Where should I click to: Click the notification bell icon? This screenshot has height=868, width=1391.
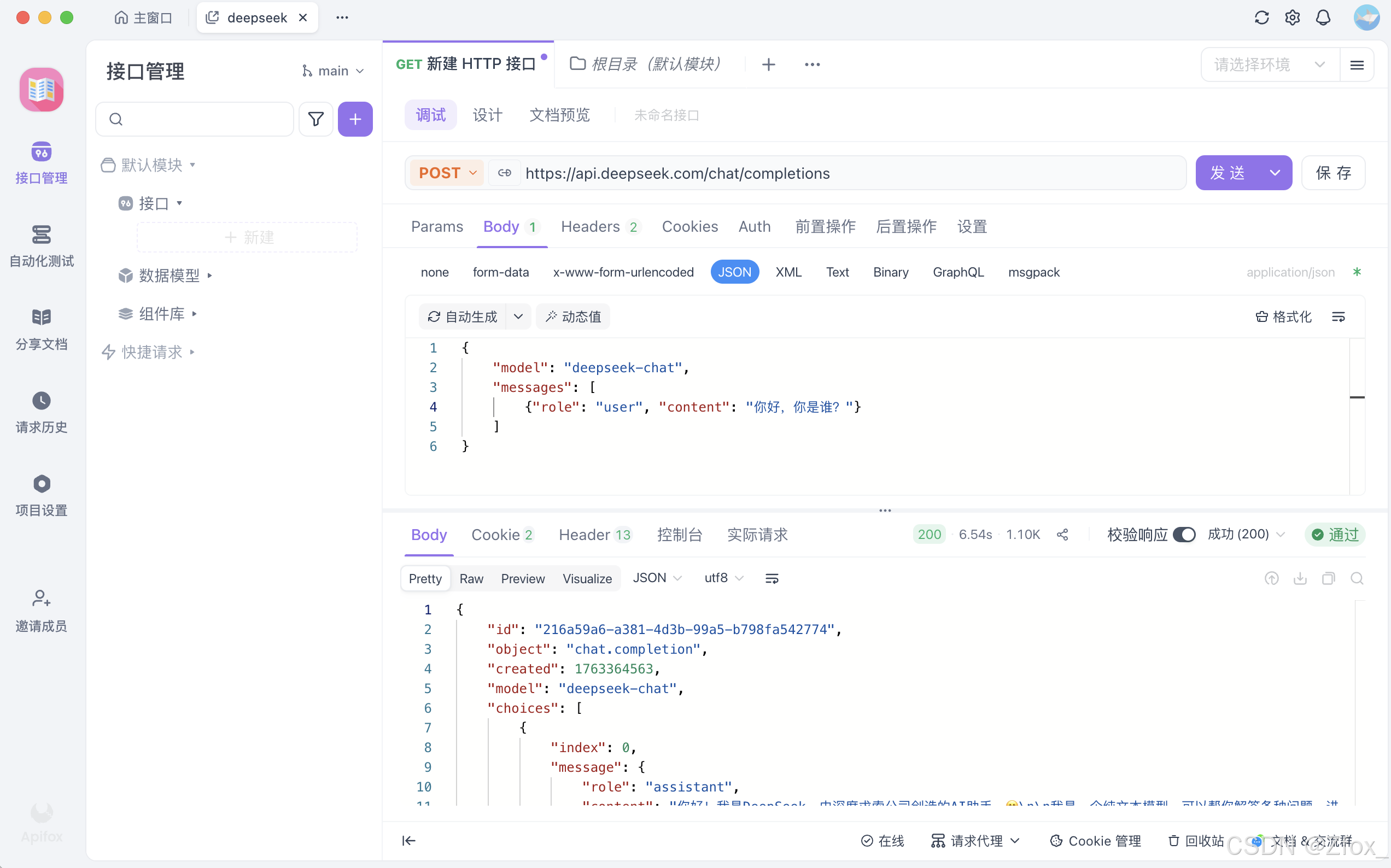(1323, 18)
